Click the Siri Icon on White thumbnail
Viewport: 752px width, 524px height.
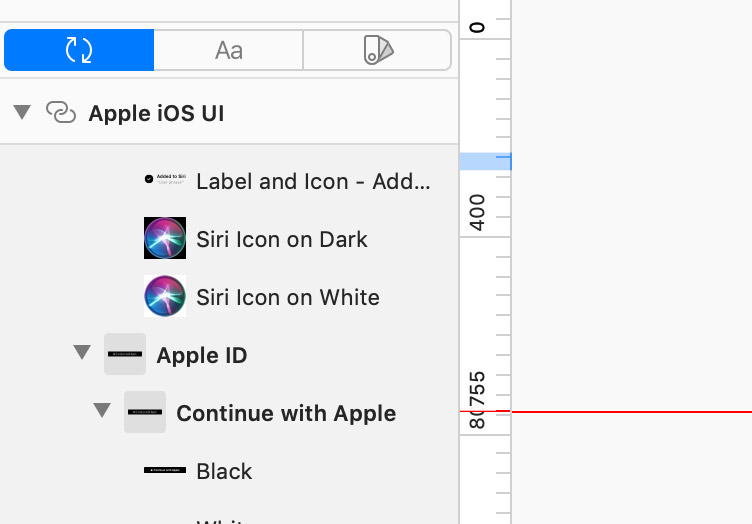[x=165, y=297]
